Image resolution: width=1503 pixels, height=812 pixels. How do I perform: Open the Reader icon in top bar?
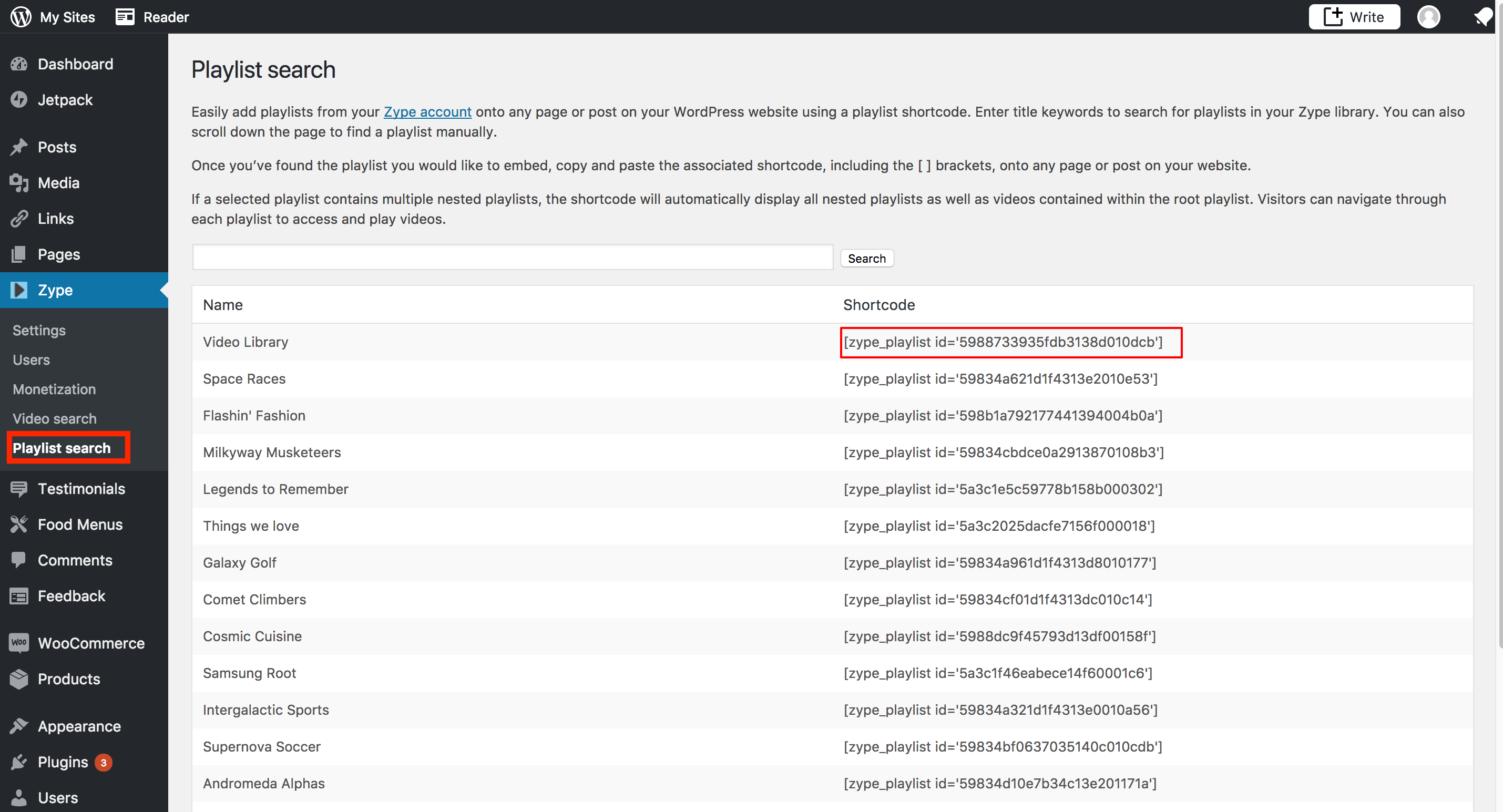tap(125, 17)
